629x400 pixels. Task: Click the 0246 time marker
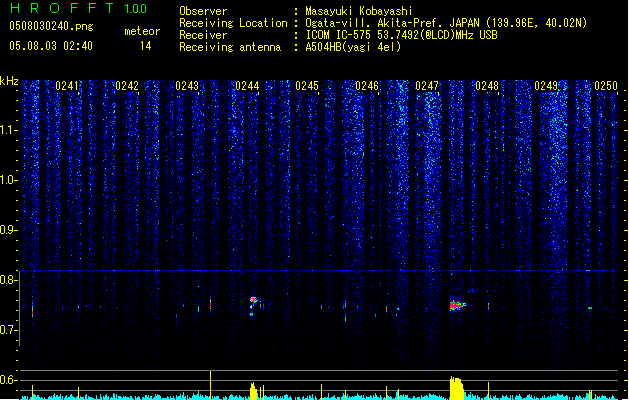367,86
